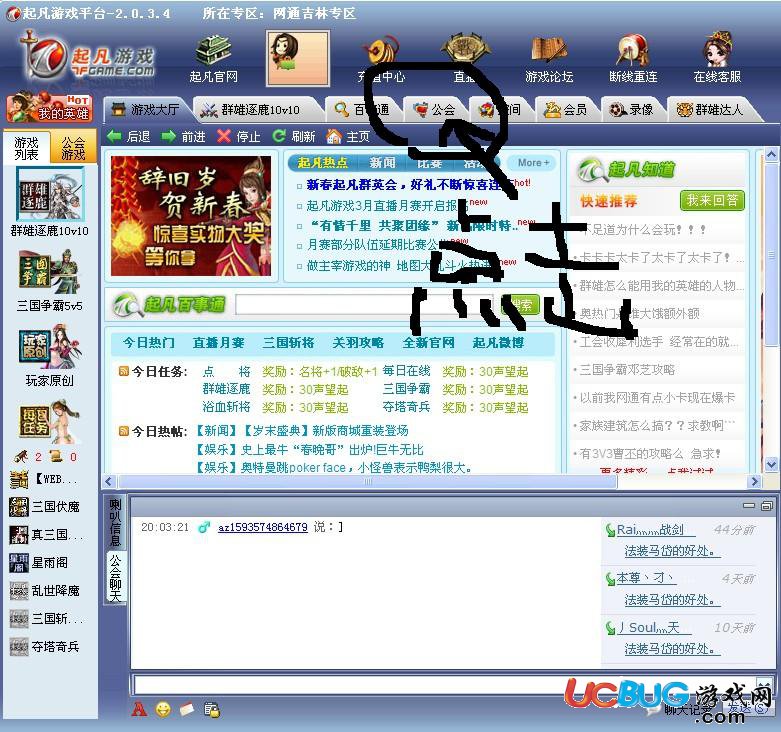Open the 直播月赛 link

pos(219,343)
